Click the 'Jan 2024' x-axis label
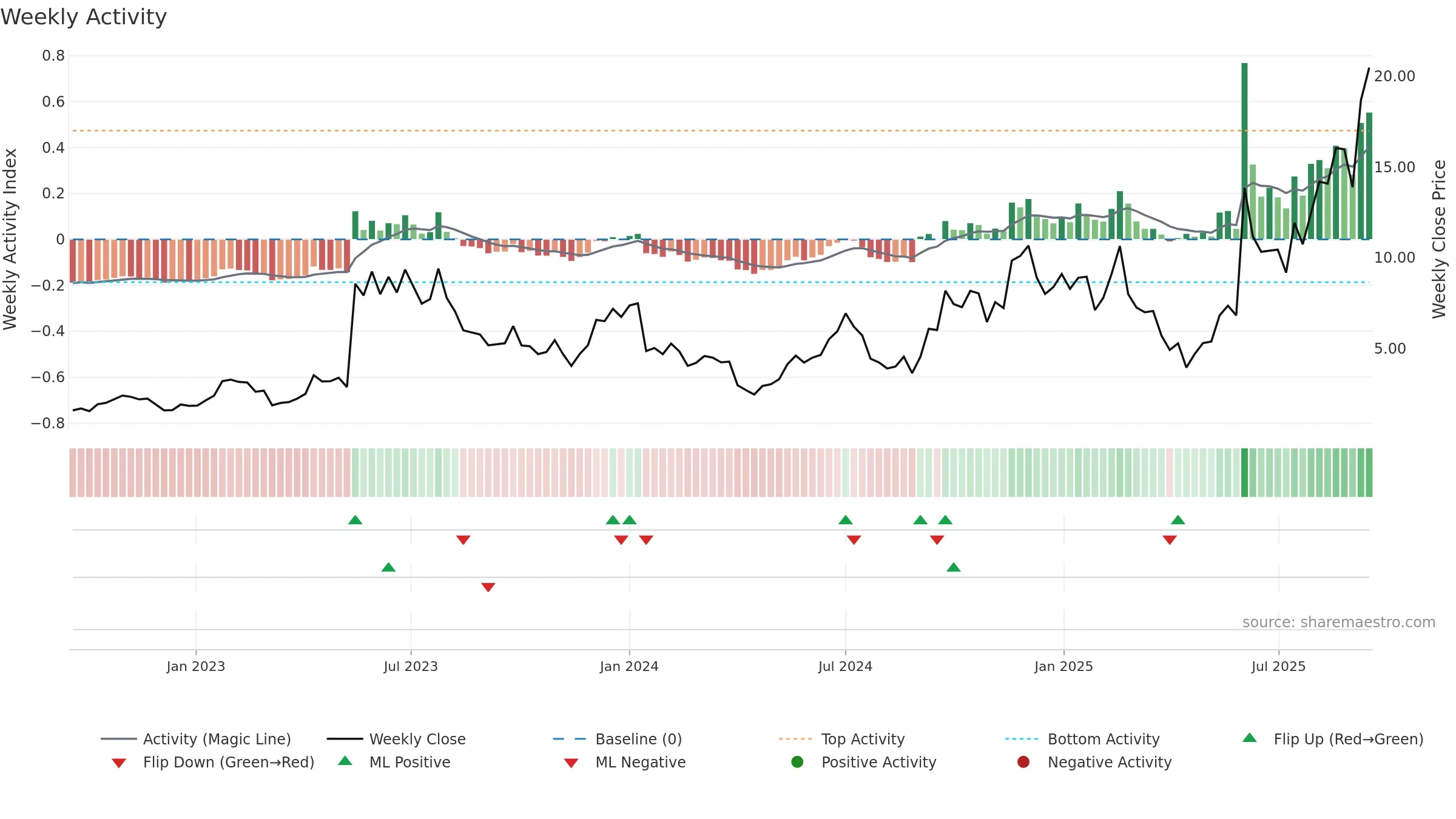Screen dimensions: 1456x819 (629, 666)
